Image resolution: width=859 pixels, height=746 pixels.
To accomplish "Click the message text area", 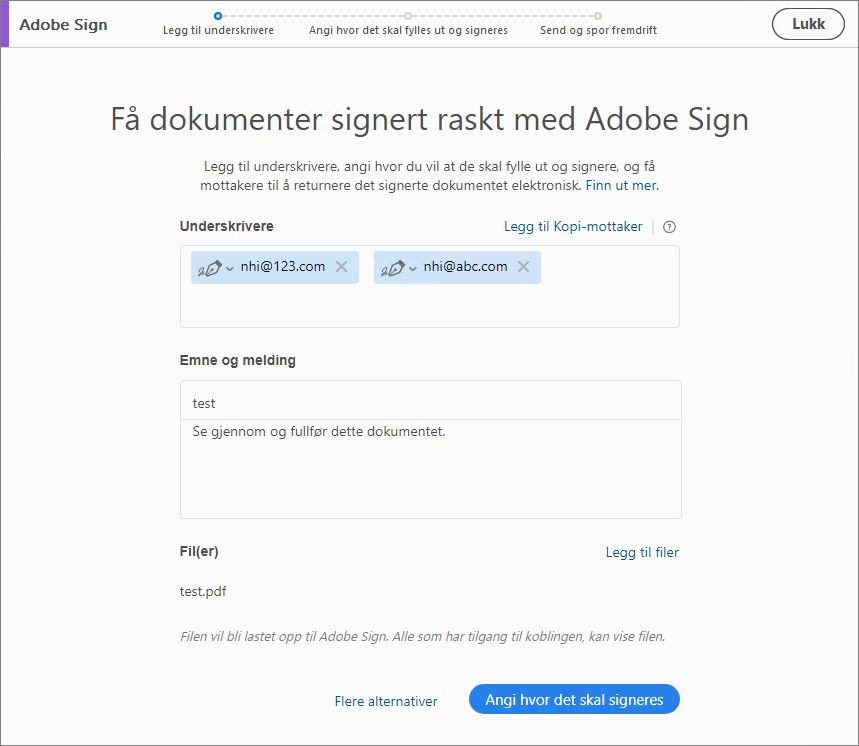I will click(430, 468).
